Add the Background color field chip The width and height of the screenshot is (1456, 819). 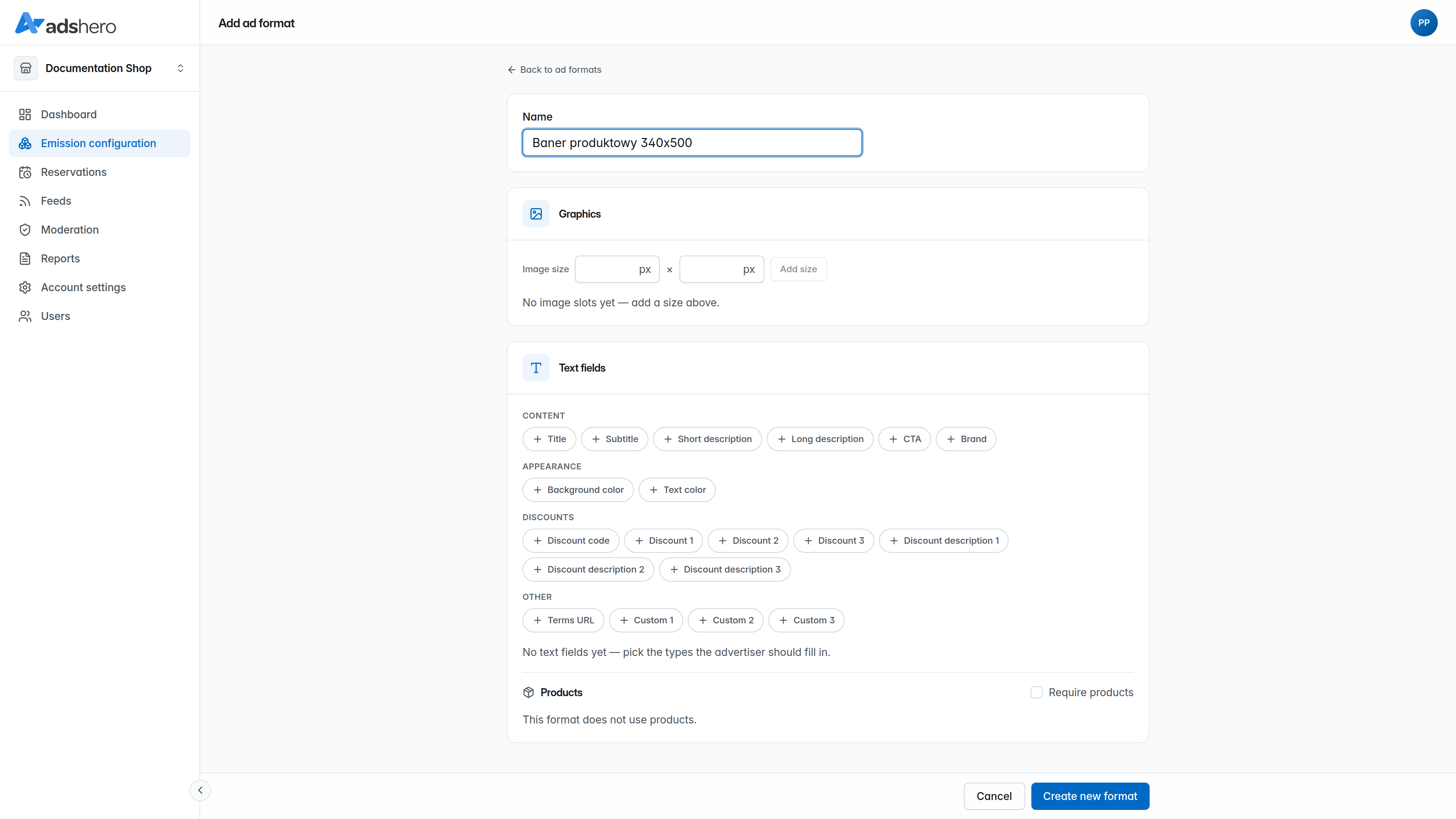point(577,490)
